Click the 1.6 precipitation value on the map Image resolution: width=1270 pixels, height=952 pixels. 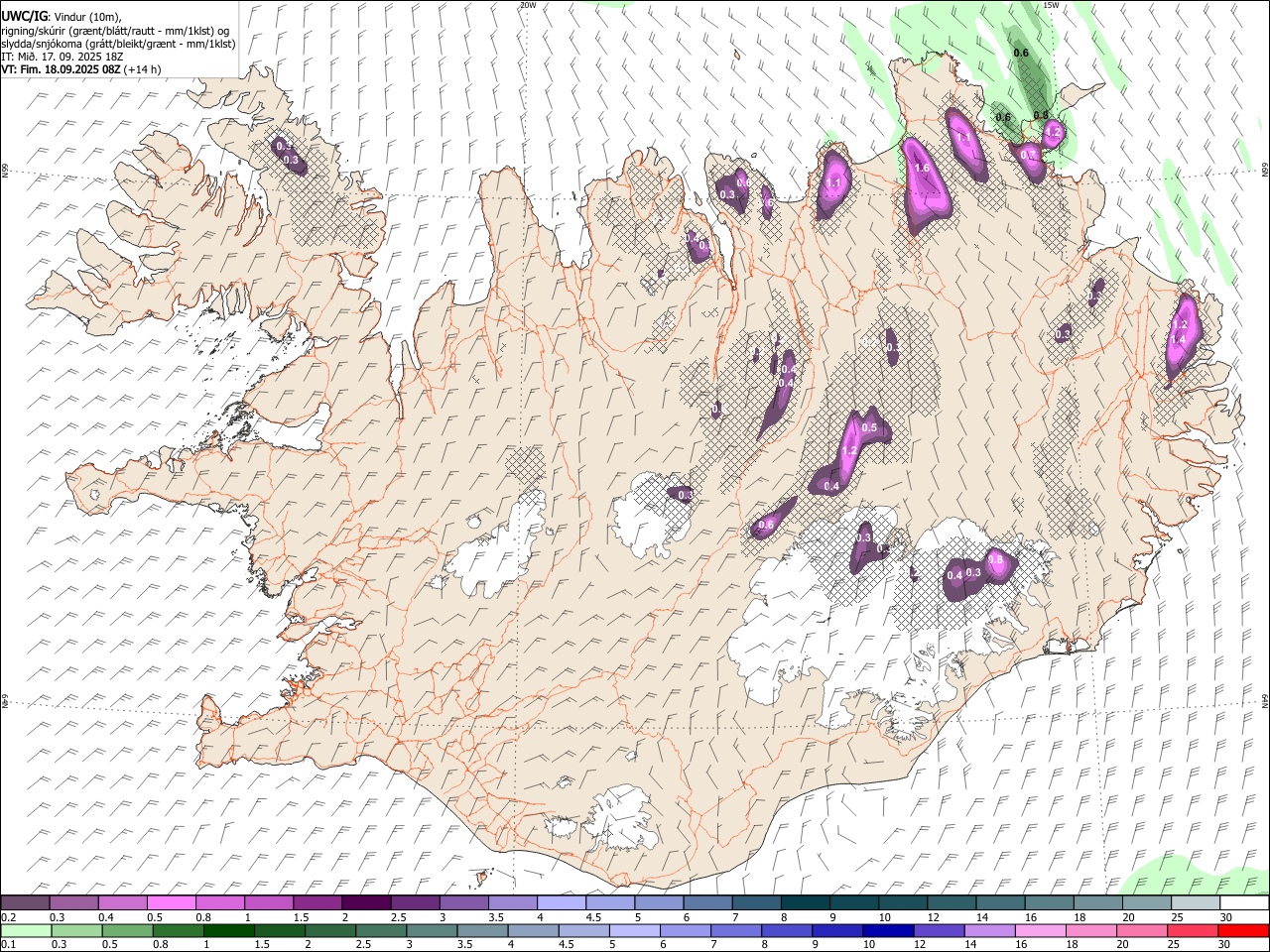coord(921,169)
